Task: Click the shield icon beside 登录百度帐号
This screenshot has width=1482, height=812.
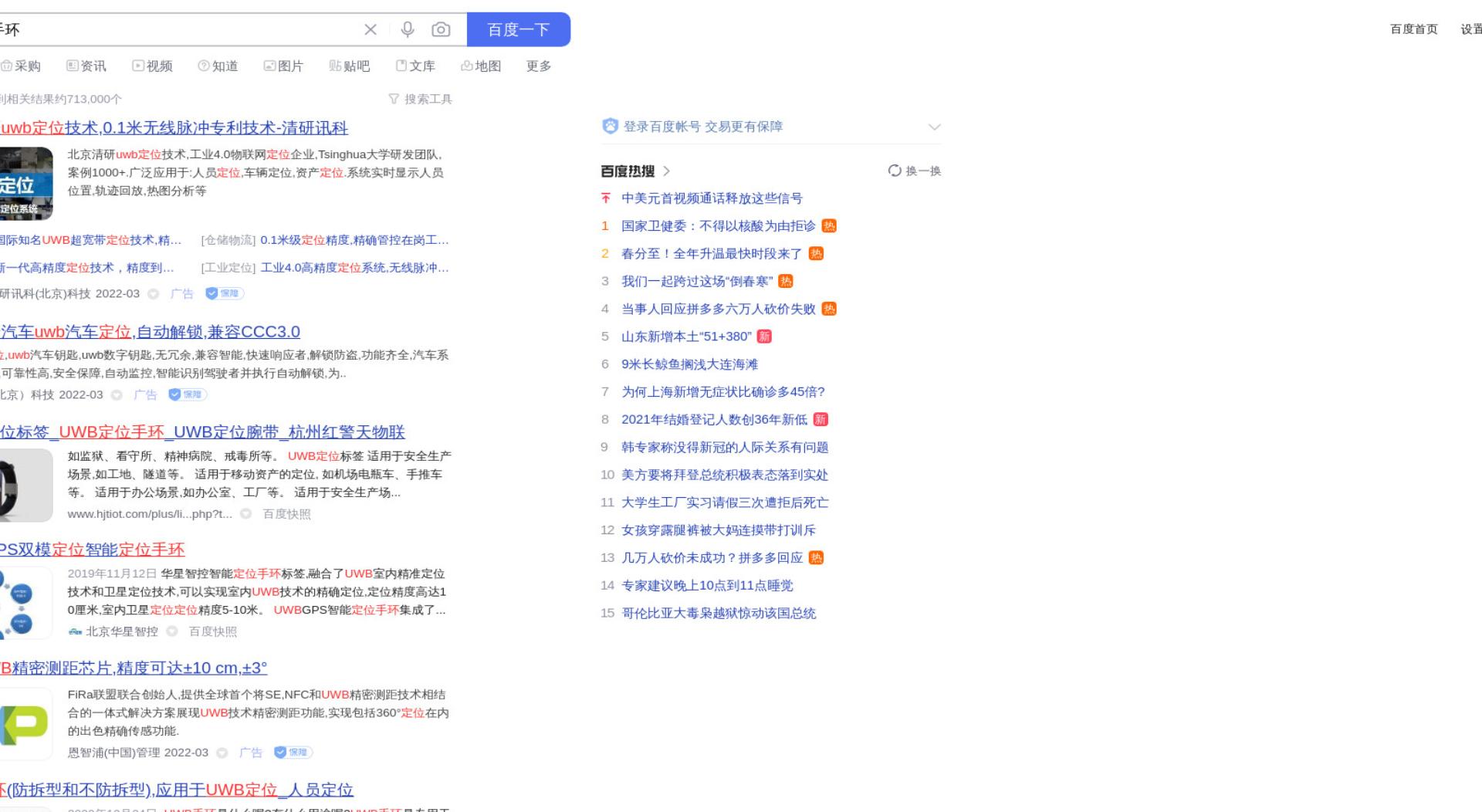Action: point(610,126)
